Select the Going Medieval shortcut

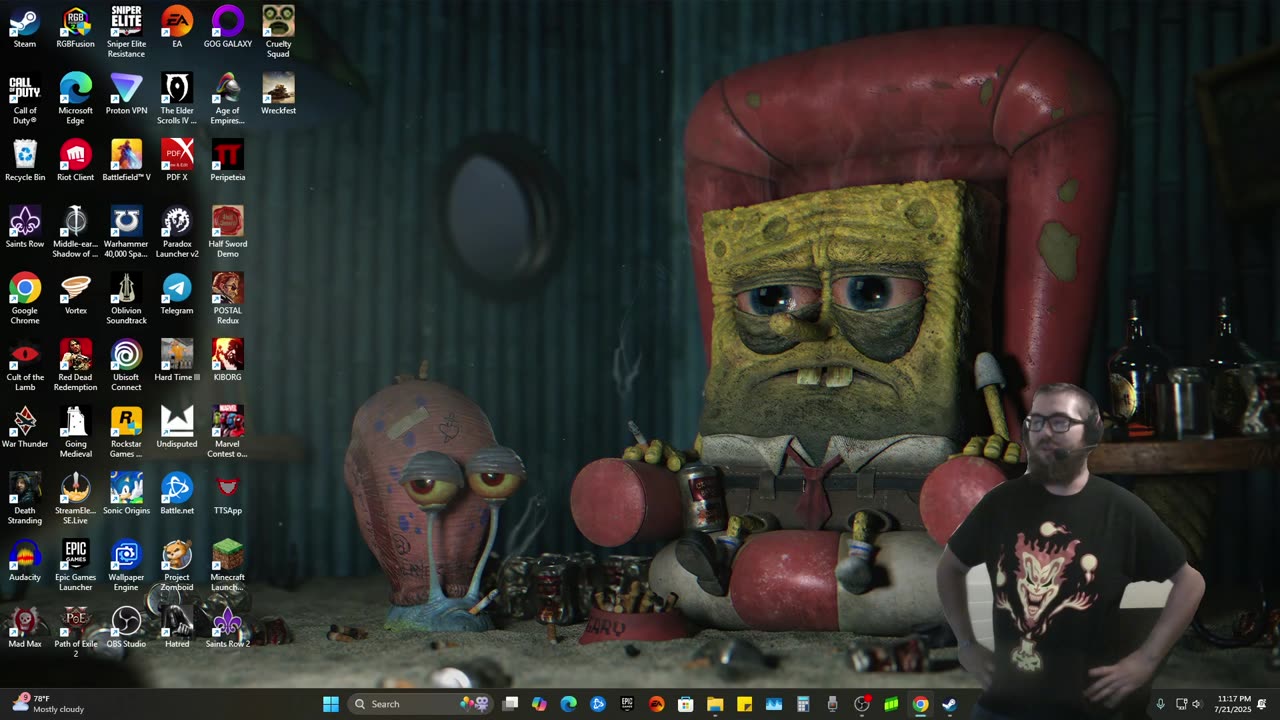[76, 432]
